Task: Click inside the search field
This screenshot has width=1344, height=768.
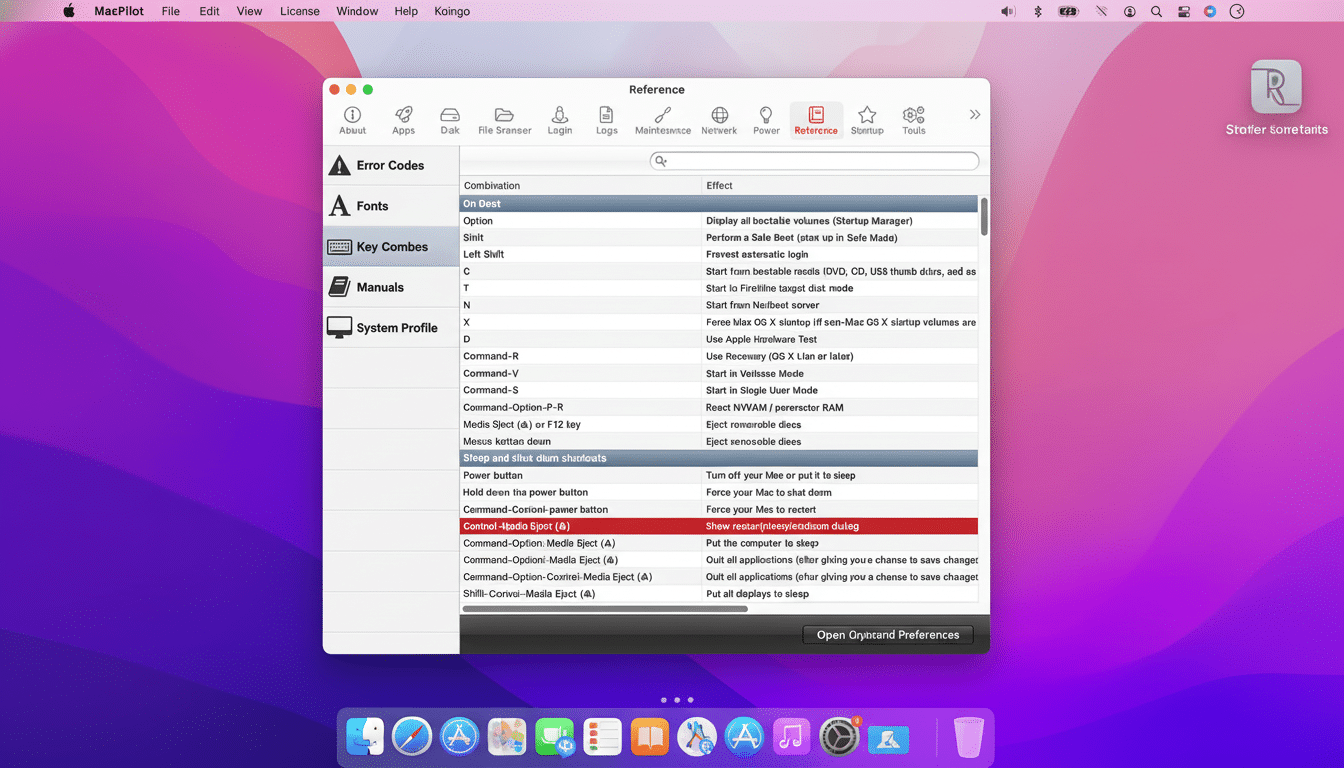Action: (815, 160)
